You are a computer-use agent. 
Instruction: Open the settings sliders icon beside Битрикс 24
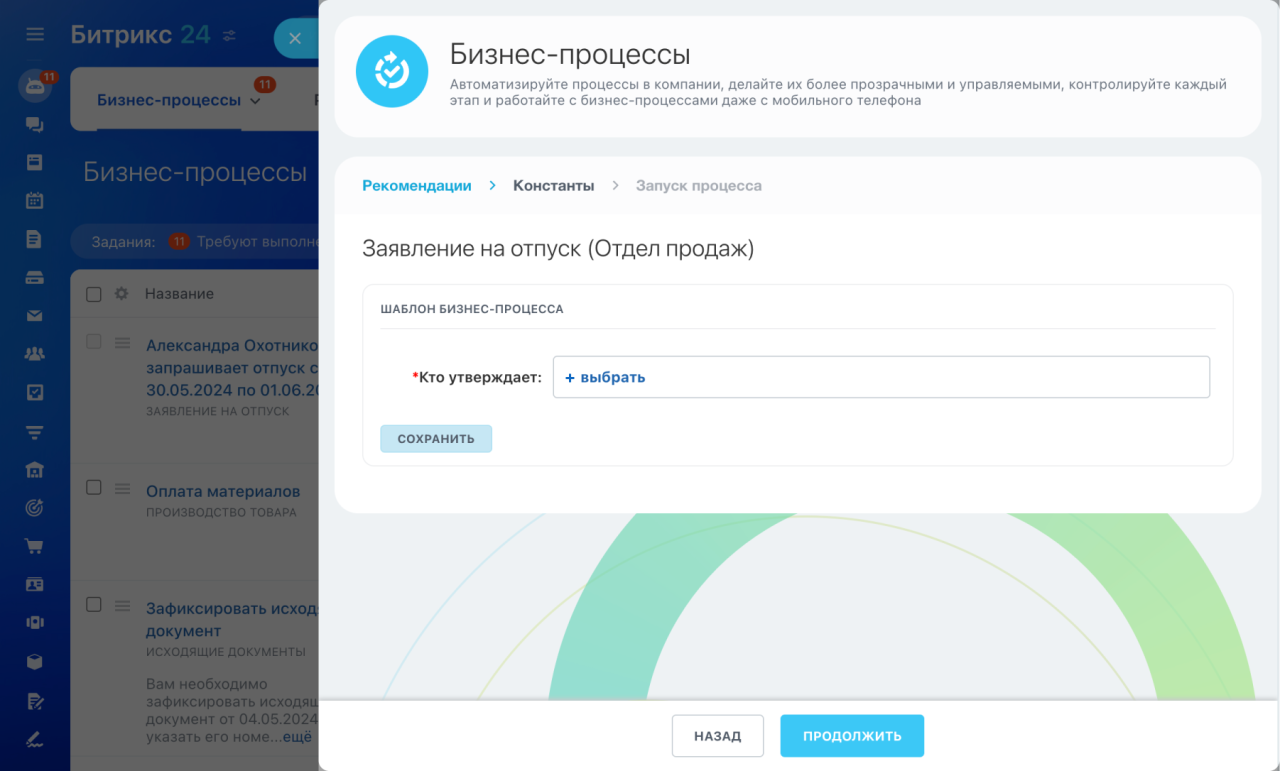[229, 36]
